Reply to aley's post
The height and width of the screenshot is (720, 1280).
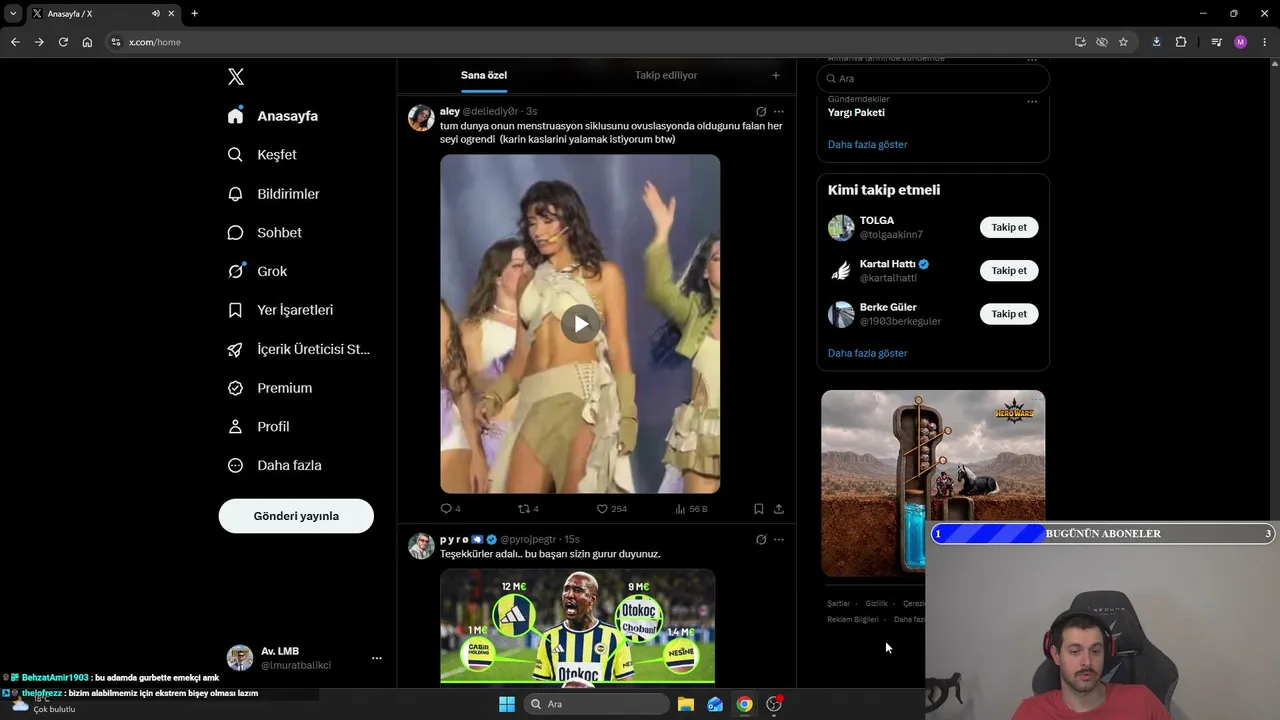coord(451,509)
